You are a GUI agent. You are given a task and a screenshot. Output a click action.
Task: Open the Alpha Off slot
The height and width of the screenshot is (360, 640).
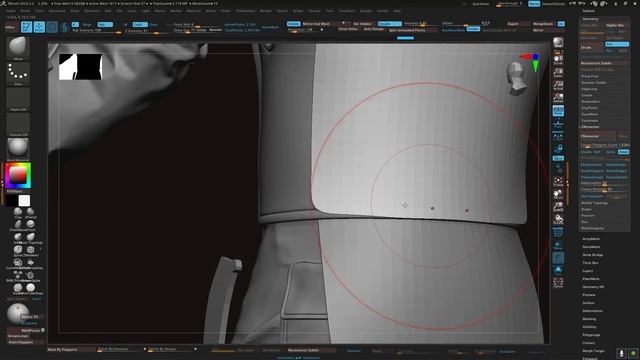click(x=18, y=99)
